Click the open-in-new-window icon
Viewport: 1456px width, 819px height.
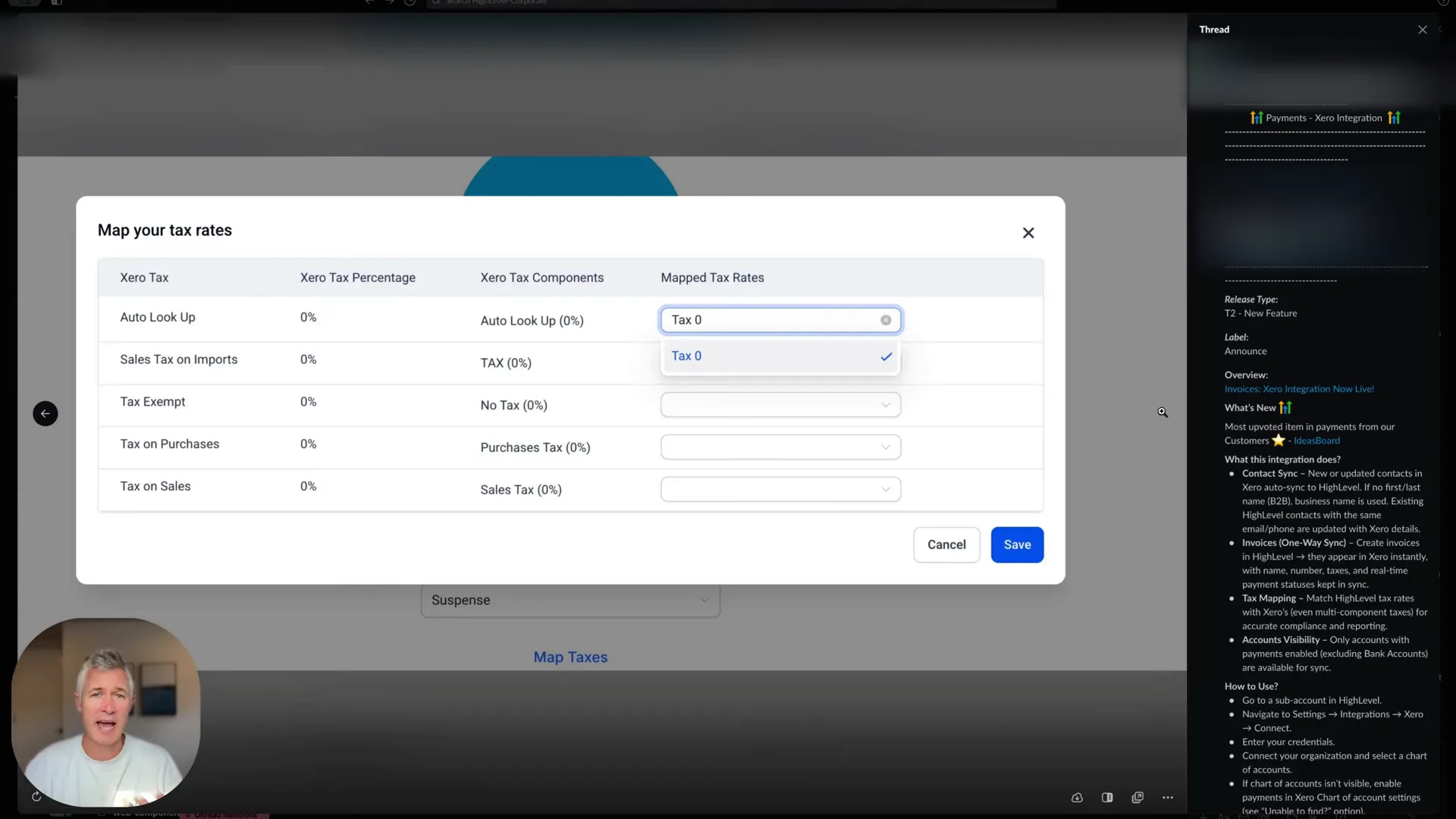(1137, 797)
